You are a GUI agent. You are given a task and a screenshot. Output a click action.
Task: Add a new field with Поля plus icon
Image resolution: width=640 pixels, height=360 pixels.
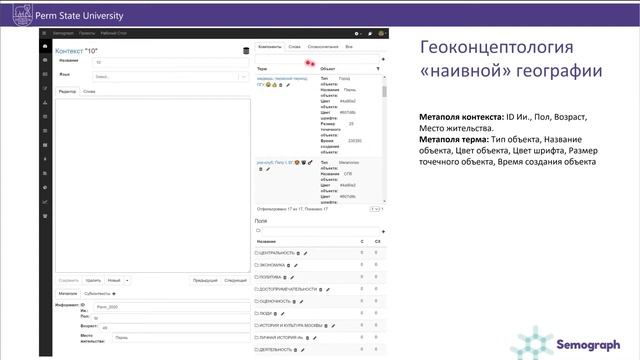pos(383,231)
